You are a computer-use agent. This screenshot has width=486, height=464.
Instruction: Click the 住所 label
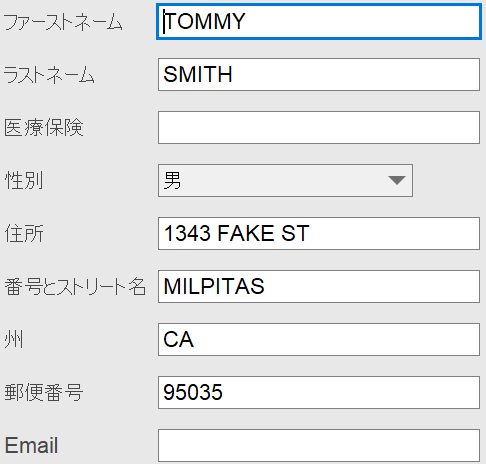[24, 233]
